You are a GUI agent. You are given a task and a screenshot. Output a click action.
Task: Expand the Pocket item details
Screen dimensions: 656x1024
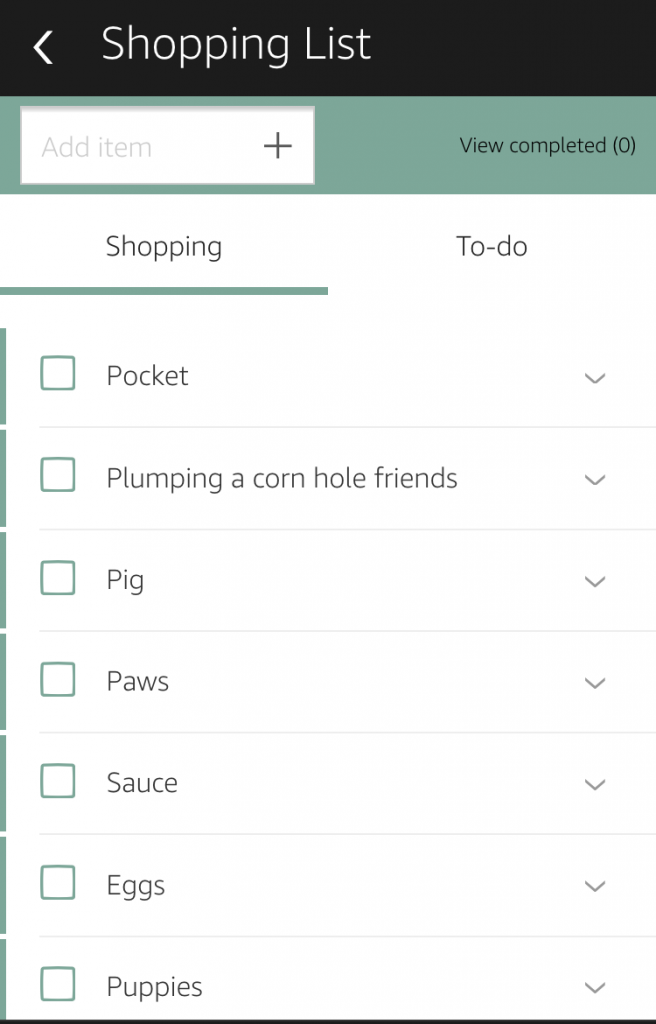tap(595, 379)
